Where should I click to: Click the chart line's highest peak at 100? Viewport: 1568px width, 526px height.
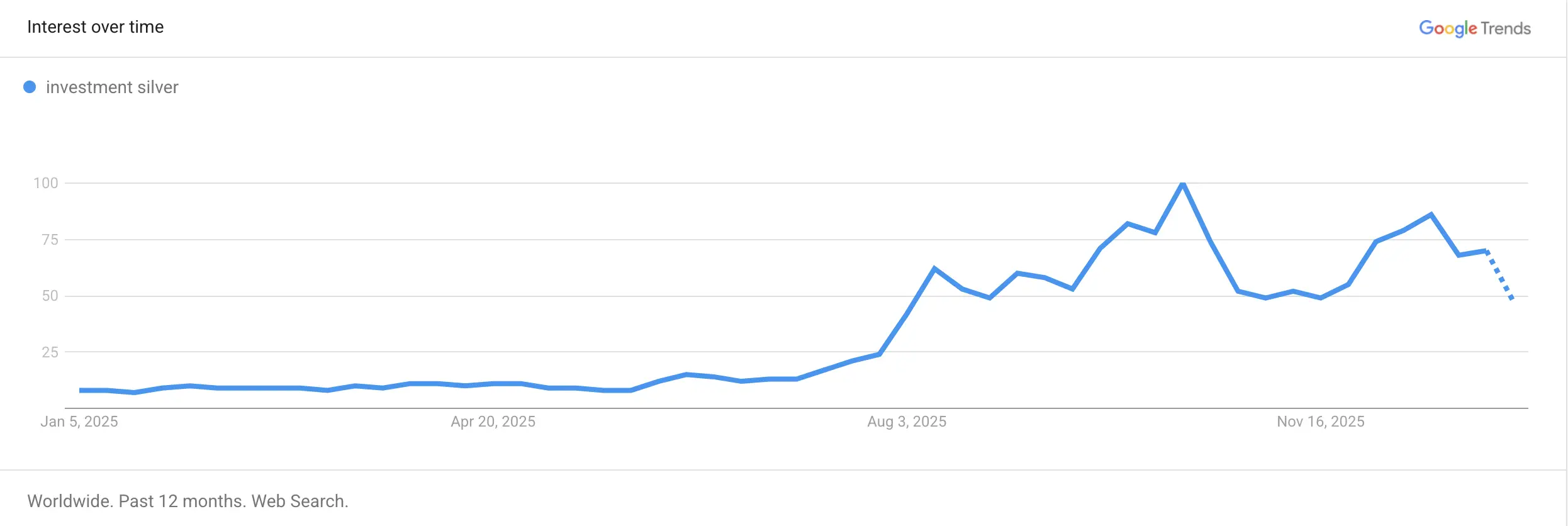click(x=1183, y=184)
